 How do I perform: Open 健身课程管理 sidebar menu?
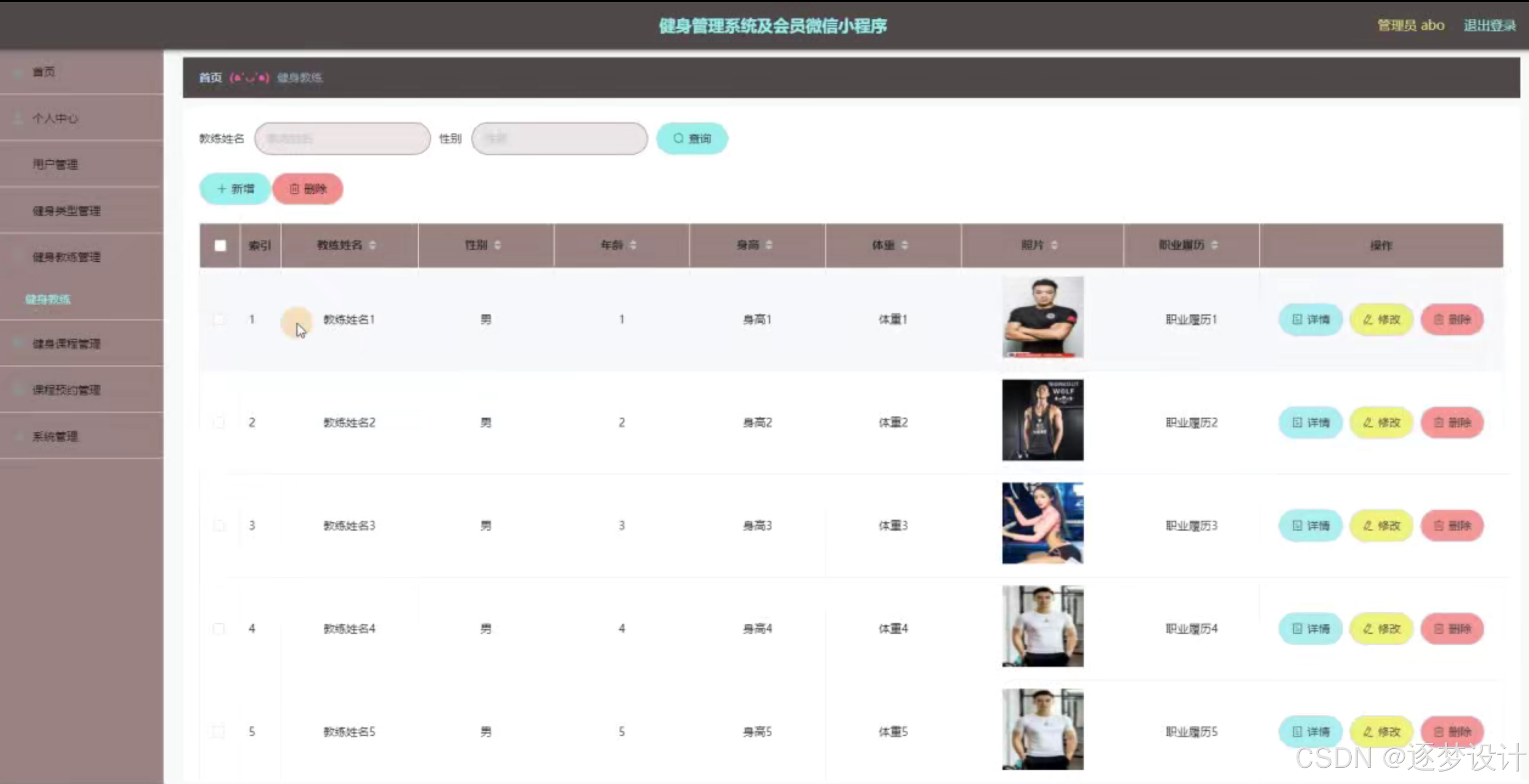pos(66,343)
